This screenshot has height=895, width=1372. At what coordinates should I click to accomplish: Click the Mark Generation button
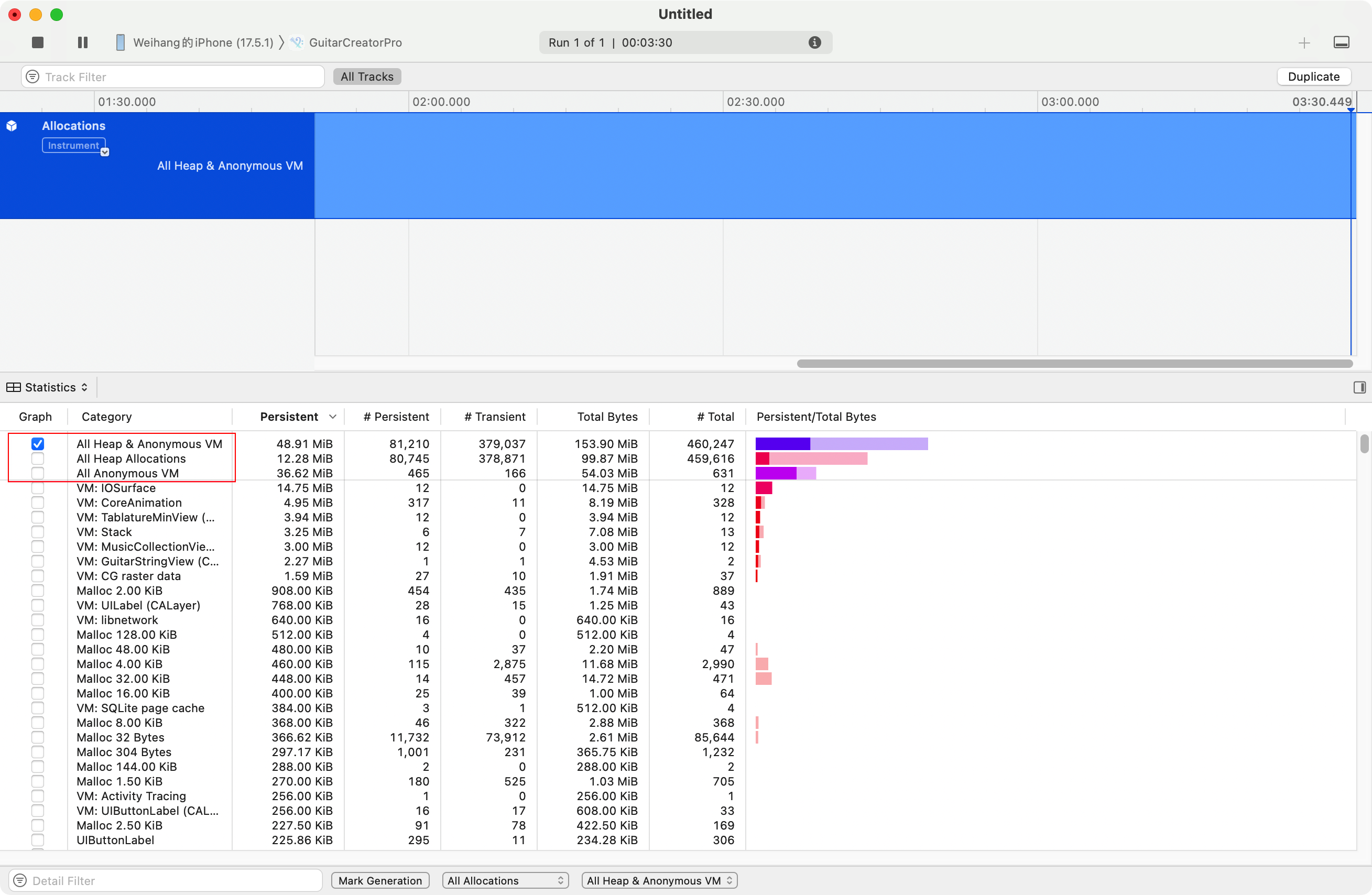coord(380,880)
